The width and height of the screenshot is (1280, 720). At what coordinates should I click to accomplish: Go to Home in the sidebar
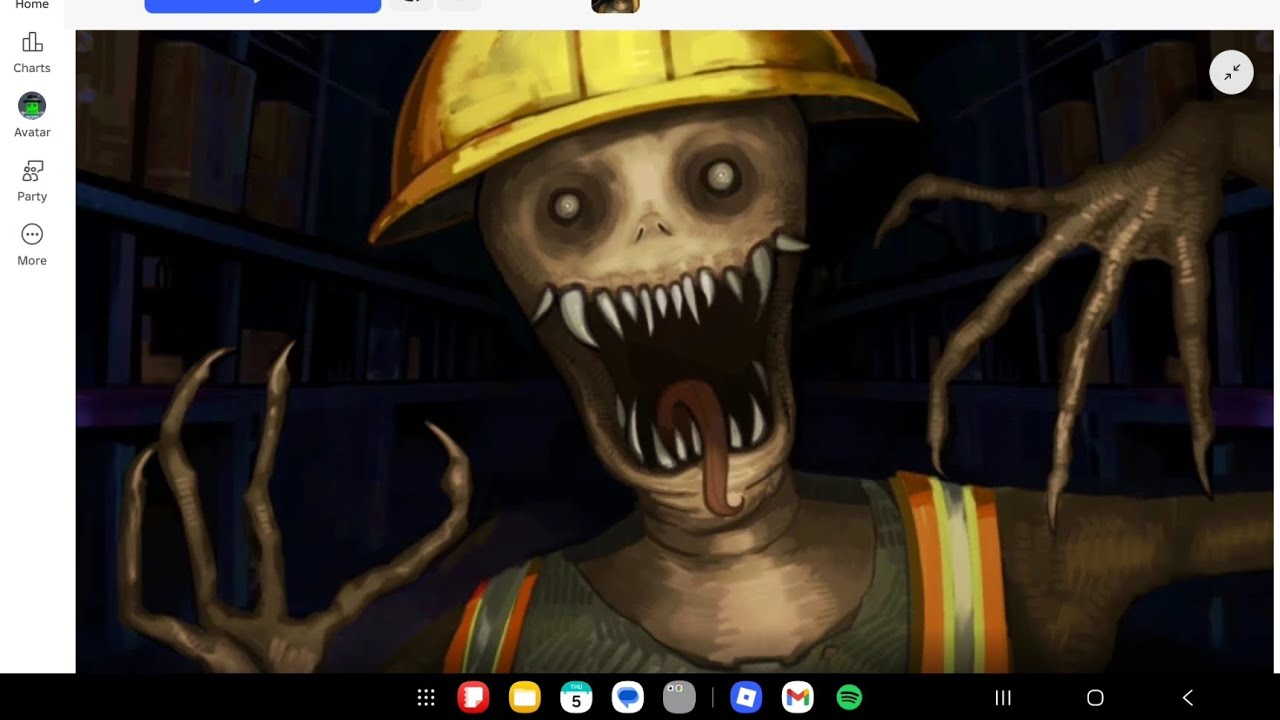pyautogui.click(x=32, y=5)
